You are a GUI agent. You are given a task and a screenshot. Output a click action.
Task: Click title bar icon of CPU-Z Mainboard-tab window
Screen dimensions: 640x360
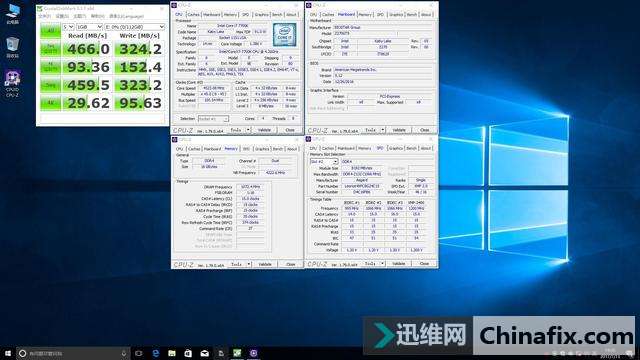click(309, 5)
